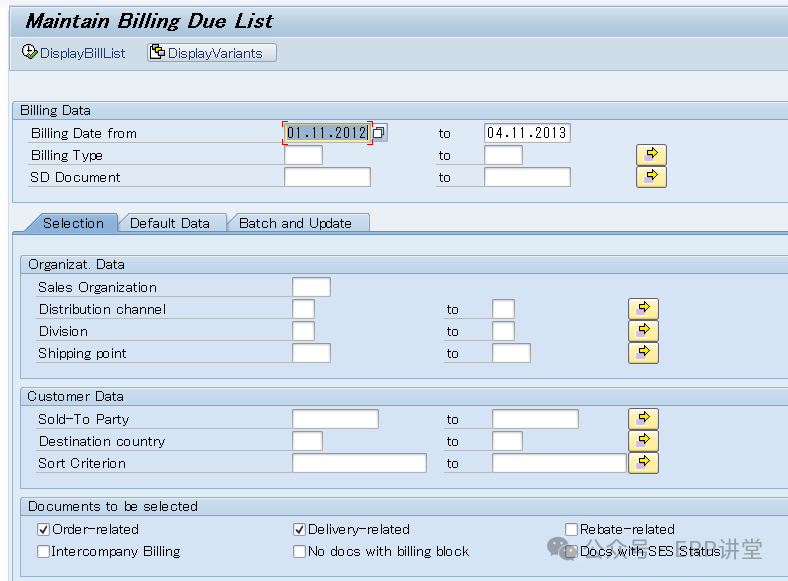Viewport: 788px width, 581px height.
Task: Open multiple selection for Shipping point
Action: click(643, 353)
